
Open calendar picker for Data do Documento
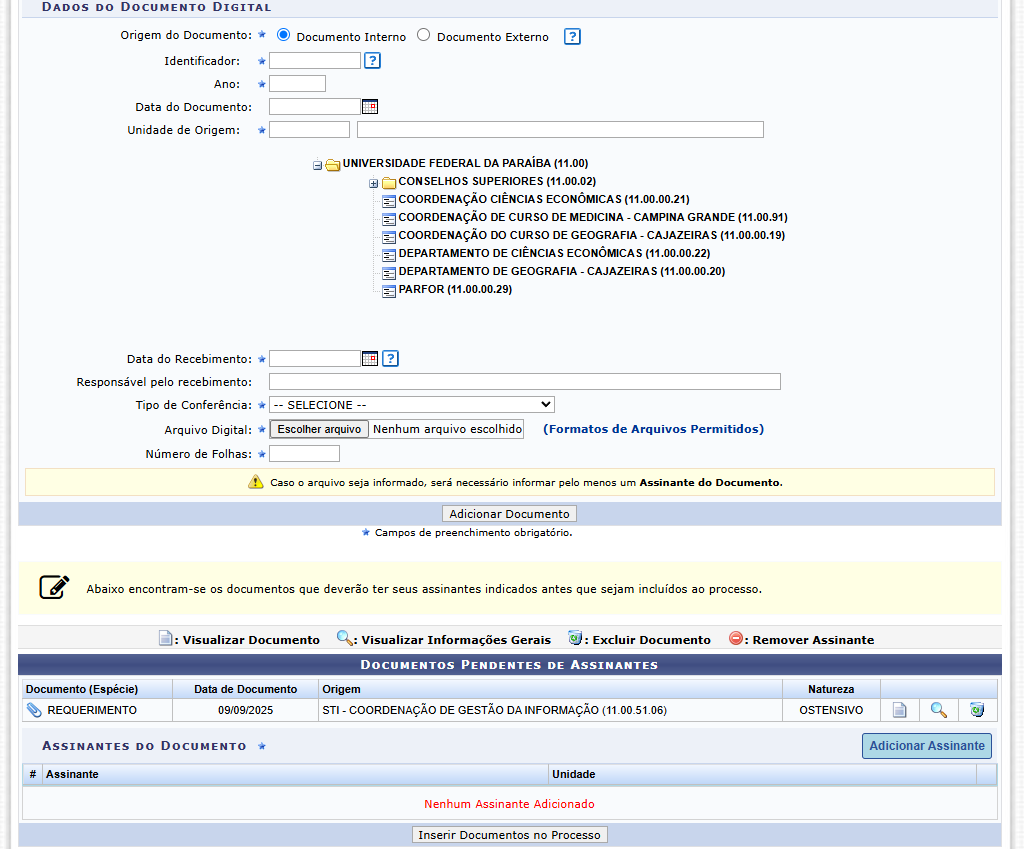370,107
